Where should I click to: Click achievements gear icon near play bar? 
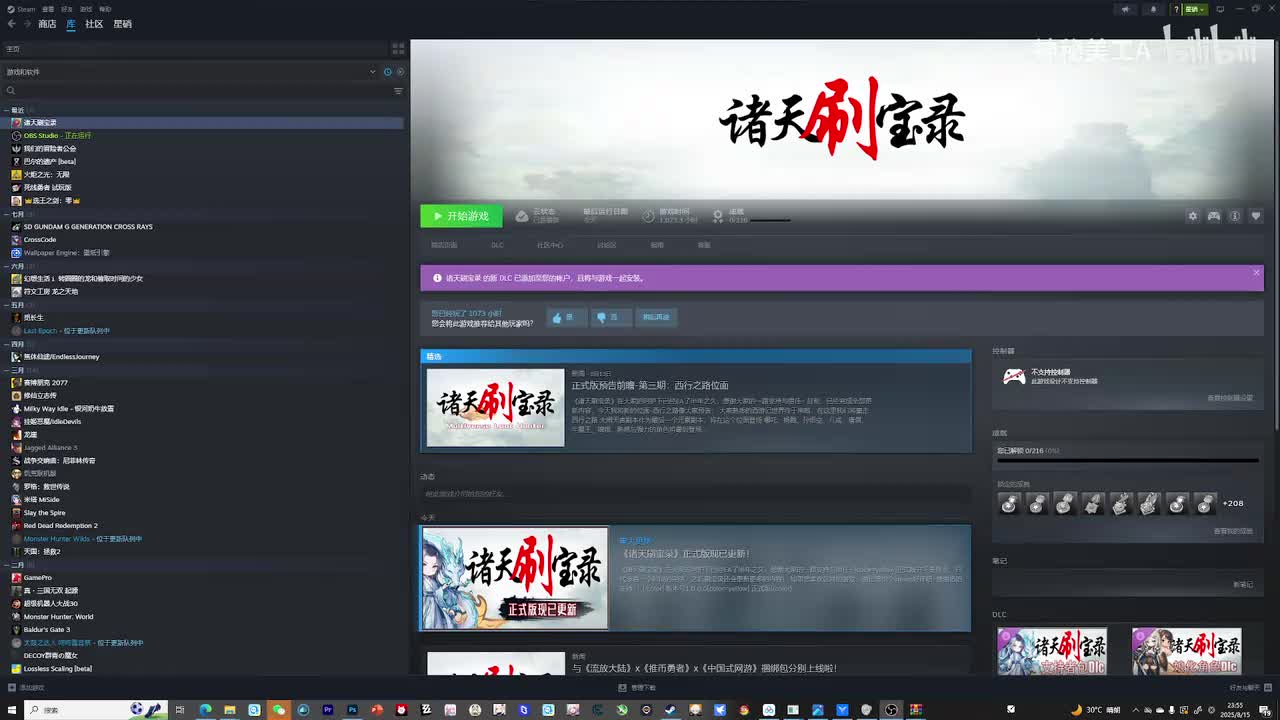point(717,216)
